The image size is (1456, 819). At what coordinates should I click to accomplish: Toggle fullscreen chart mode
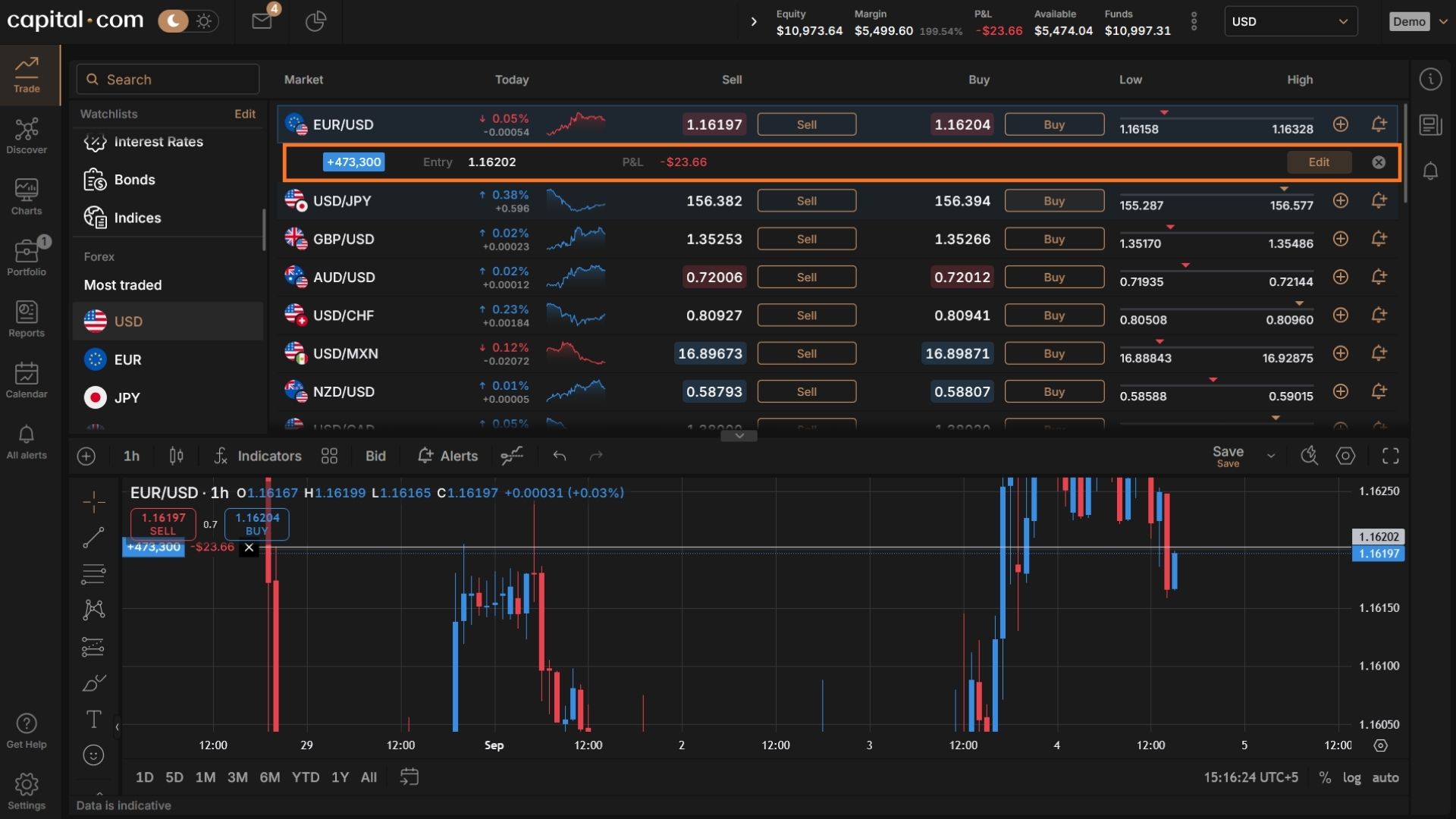(1390, 456)
